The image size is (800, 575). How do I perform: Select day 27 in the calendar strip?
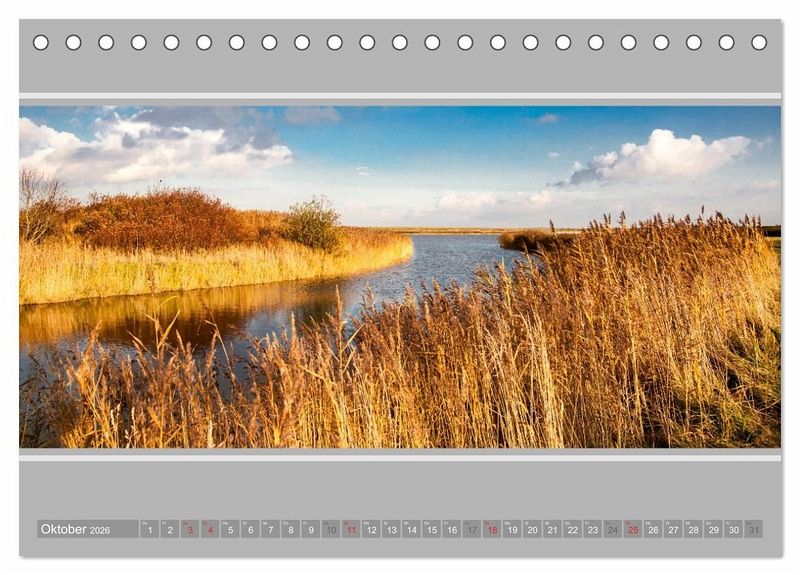tap(673, 529)
